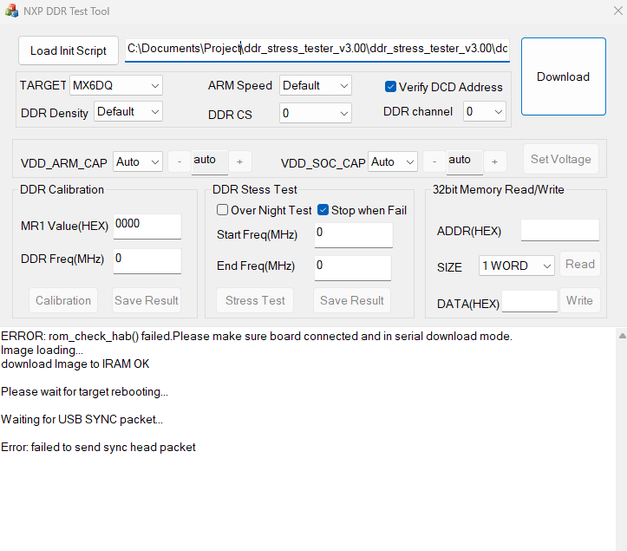The image size is (627, 551).
Task: Open the TARGET dropdown showing MX6DQ
Action: (116, 86)
